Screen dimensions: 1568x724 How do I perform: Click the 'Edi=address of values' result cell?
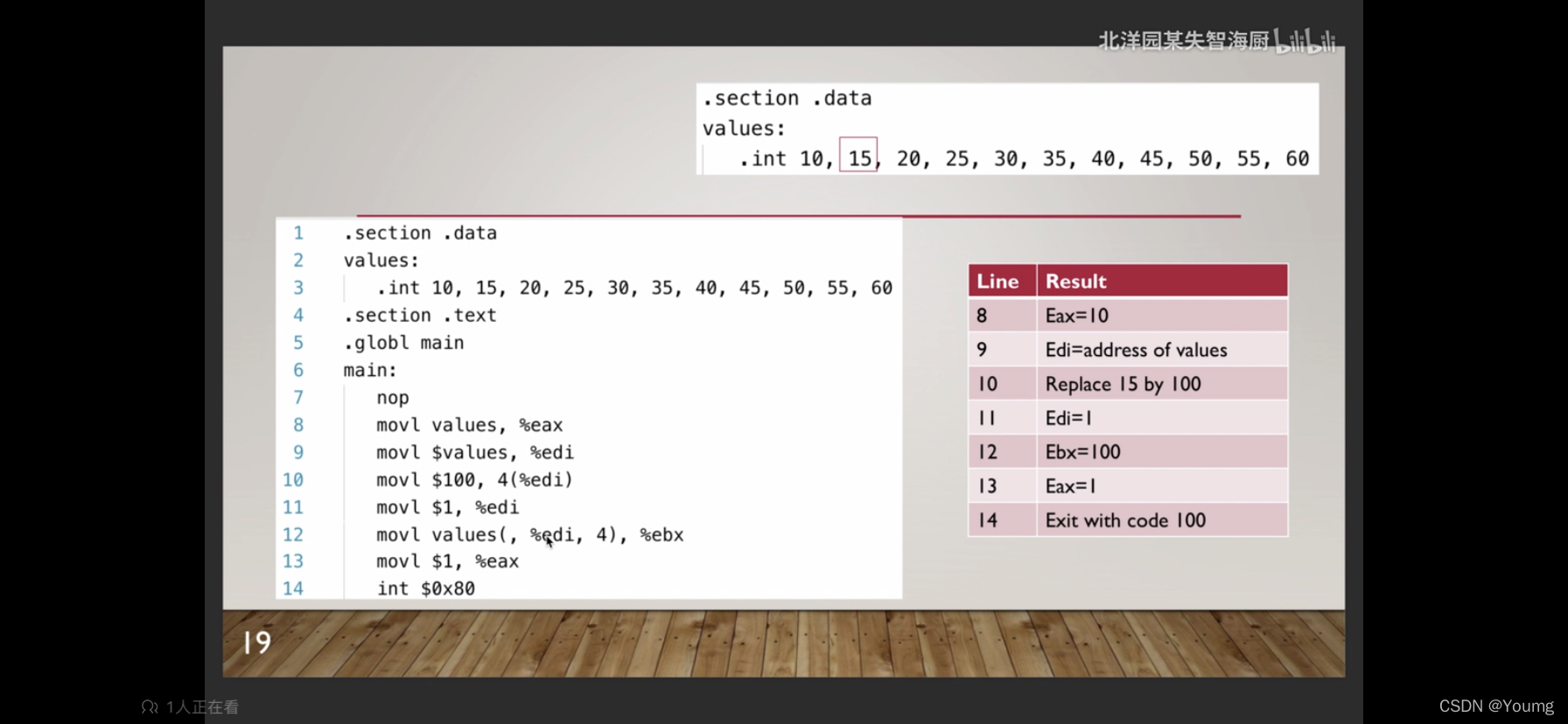click(1162, 350)
